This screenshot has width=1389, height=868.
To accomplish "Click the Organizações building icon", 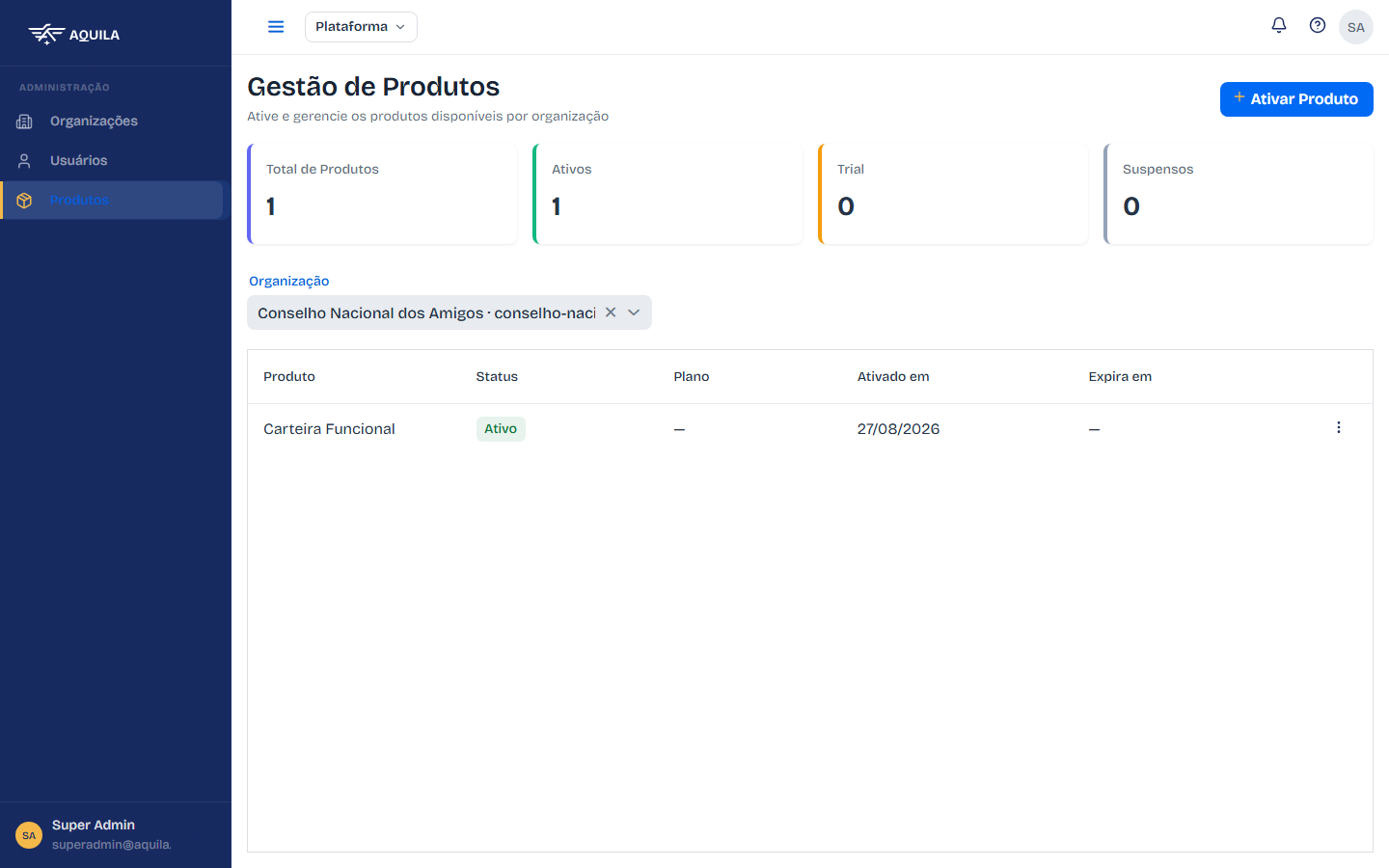I will (25, 121).
